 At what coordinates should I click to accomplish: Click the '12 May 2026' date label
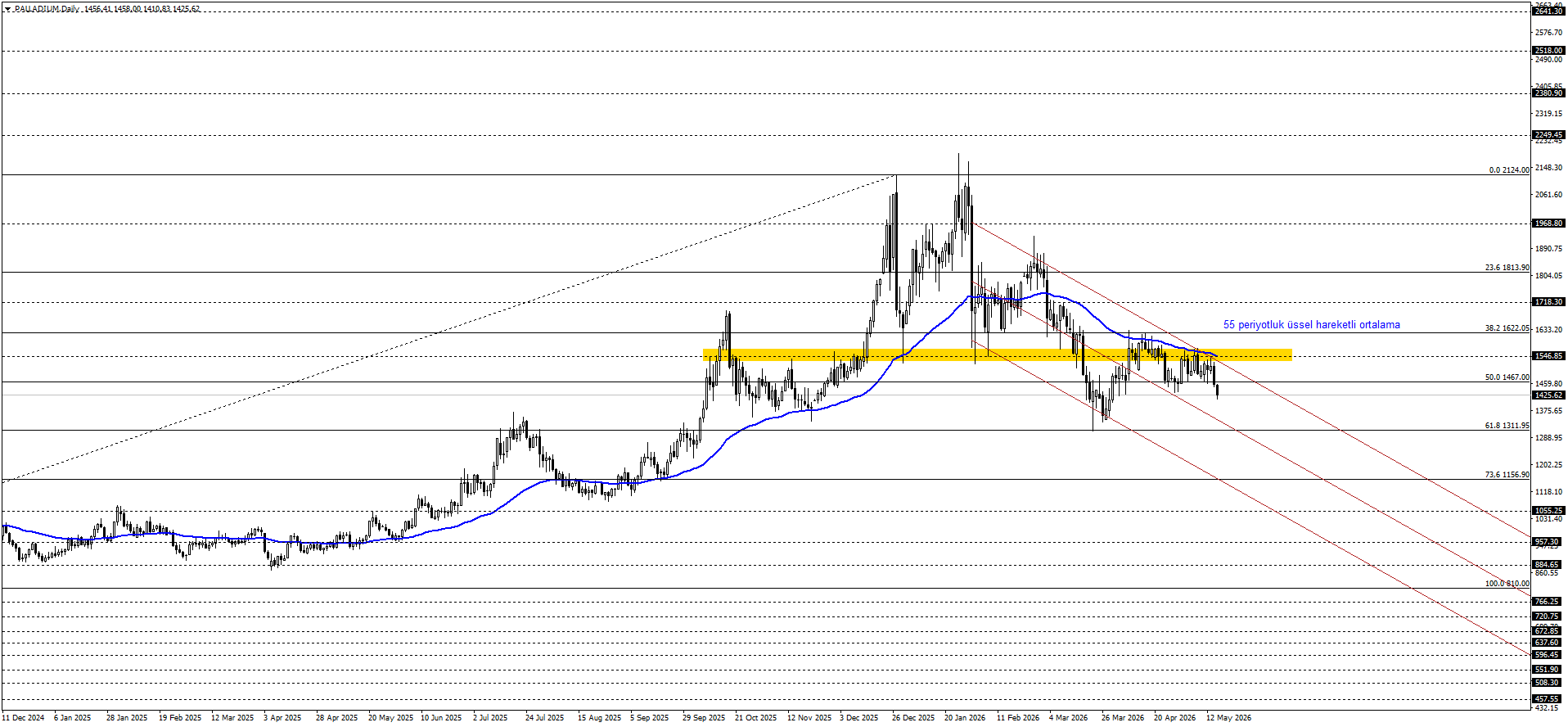tap(1229, 718)
